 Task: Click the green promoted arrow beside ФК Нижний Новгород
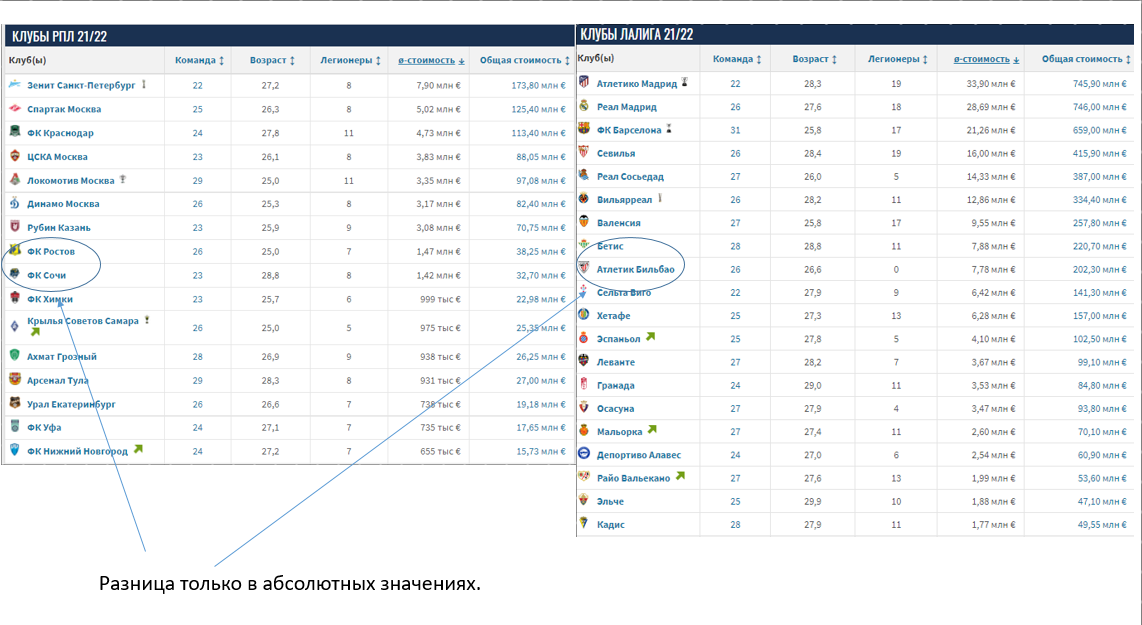pyautogui.click(x=138, y=449)
